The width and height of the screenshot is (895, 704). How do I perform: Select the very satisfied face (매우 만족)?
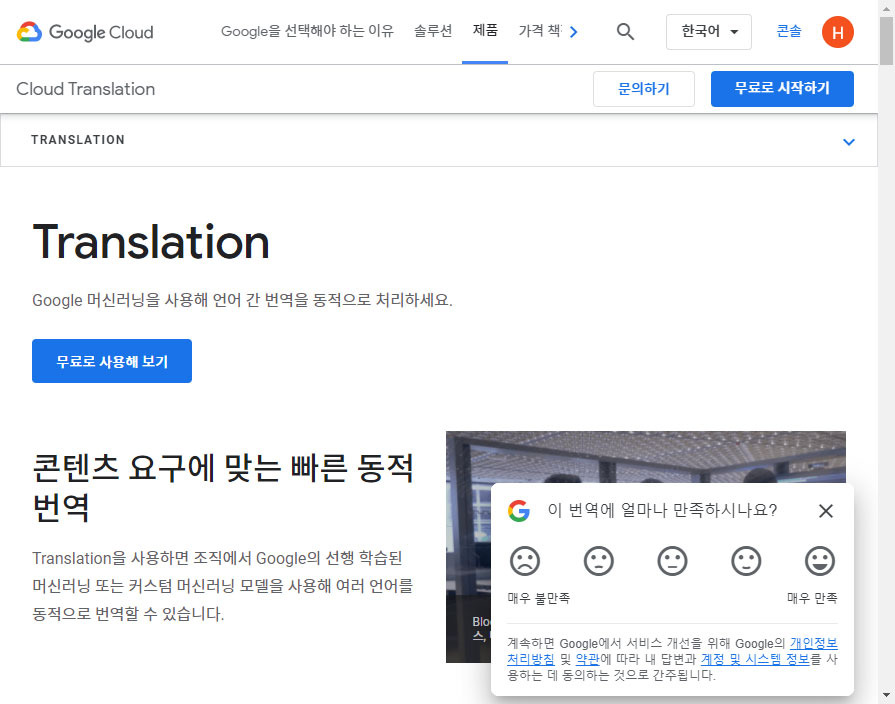click(x=820, y=561)
